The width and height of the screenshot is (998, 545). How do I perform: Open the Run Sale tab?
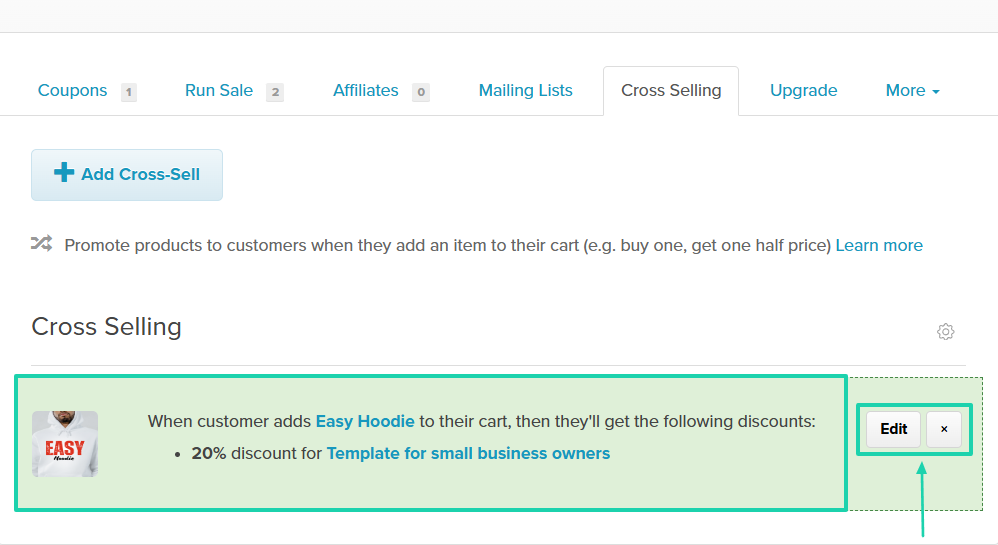click(219, 90)
